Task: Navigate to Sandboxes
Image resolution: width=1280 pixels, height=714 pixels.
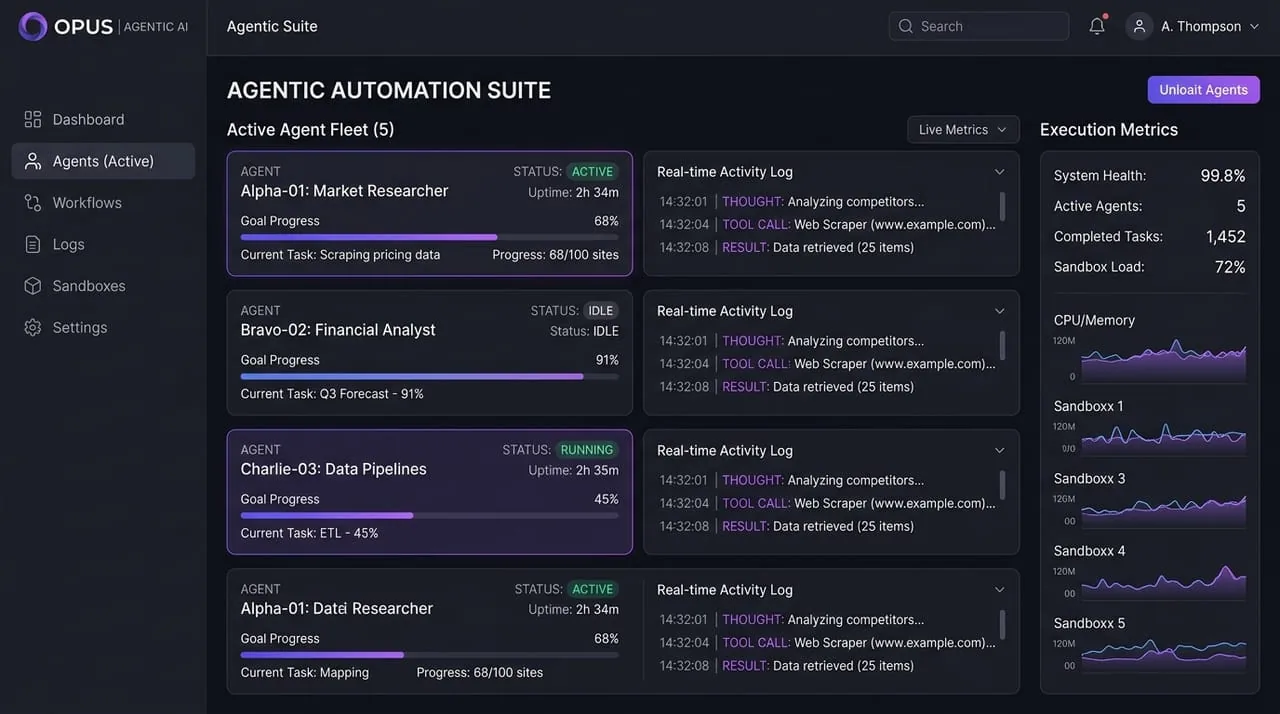Action: [103, 286]
